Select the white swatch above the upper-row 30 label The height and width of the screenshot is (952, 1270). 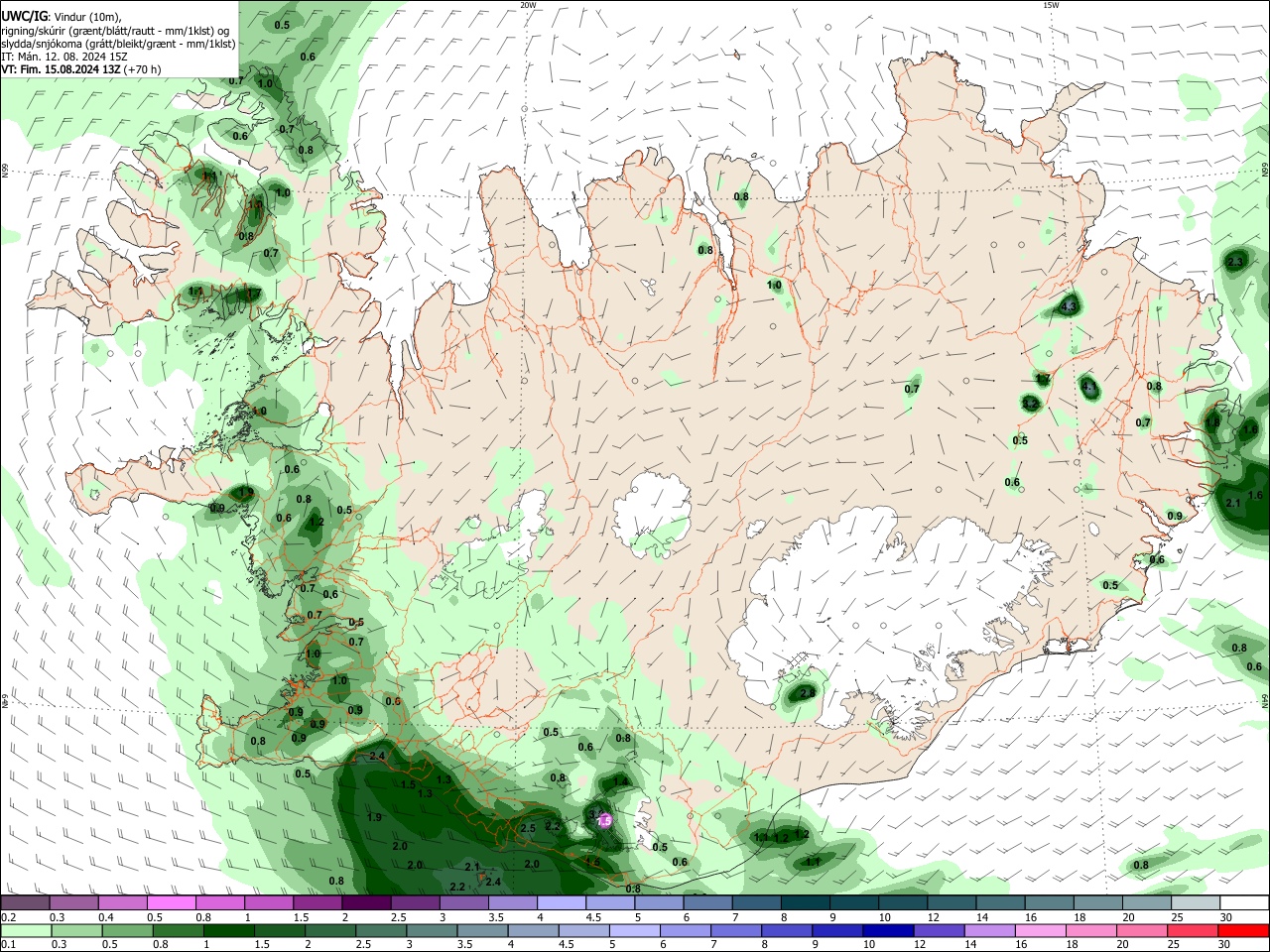click(x=1244, y=903)
